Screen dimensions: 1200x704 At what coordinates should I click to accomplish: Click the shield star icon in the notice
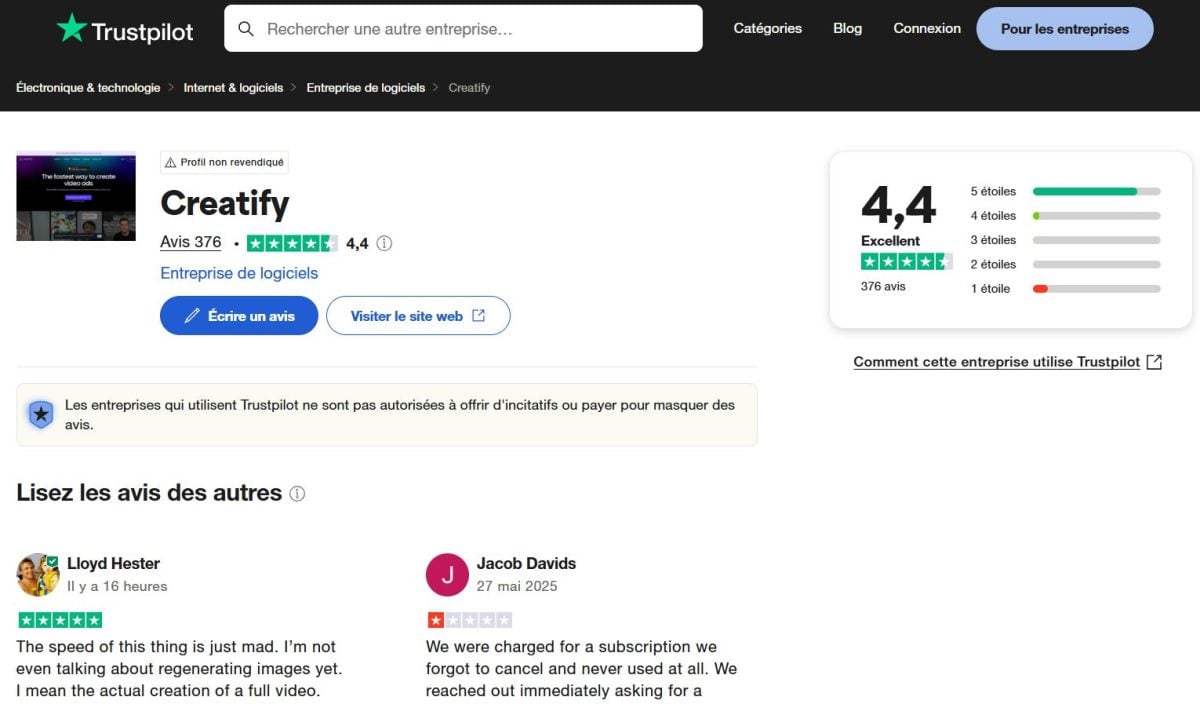41,415
